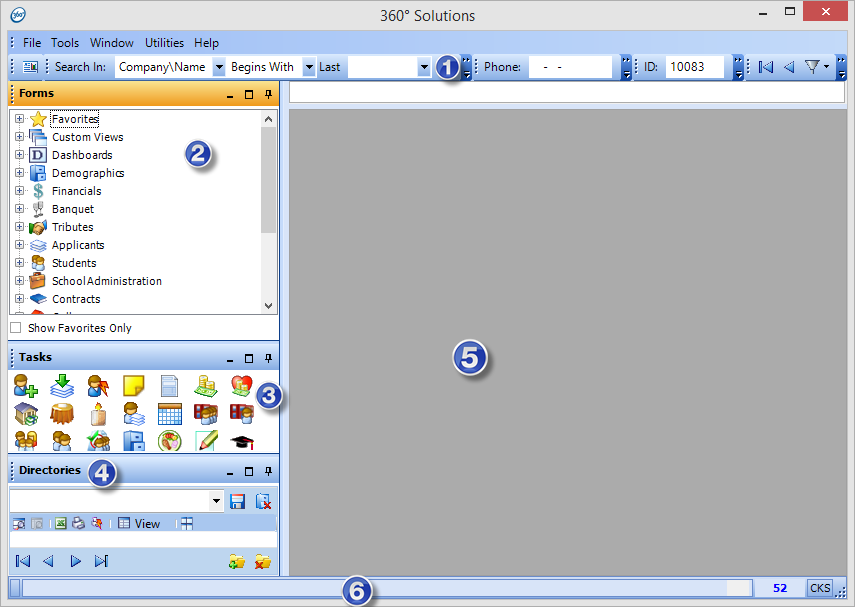The width and height of the screenshot is (855, 607).
Task: Expand the Financials tree node
Action: click(20, 190)
